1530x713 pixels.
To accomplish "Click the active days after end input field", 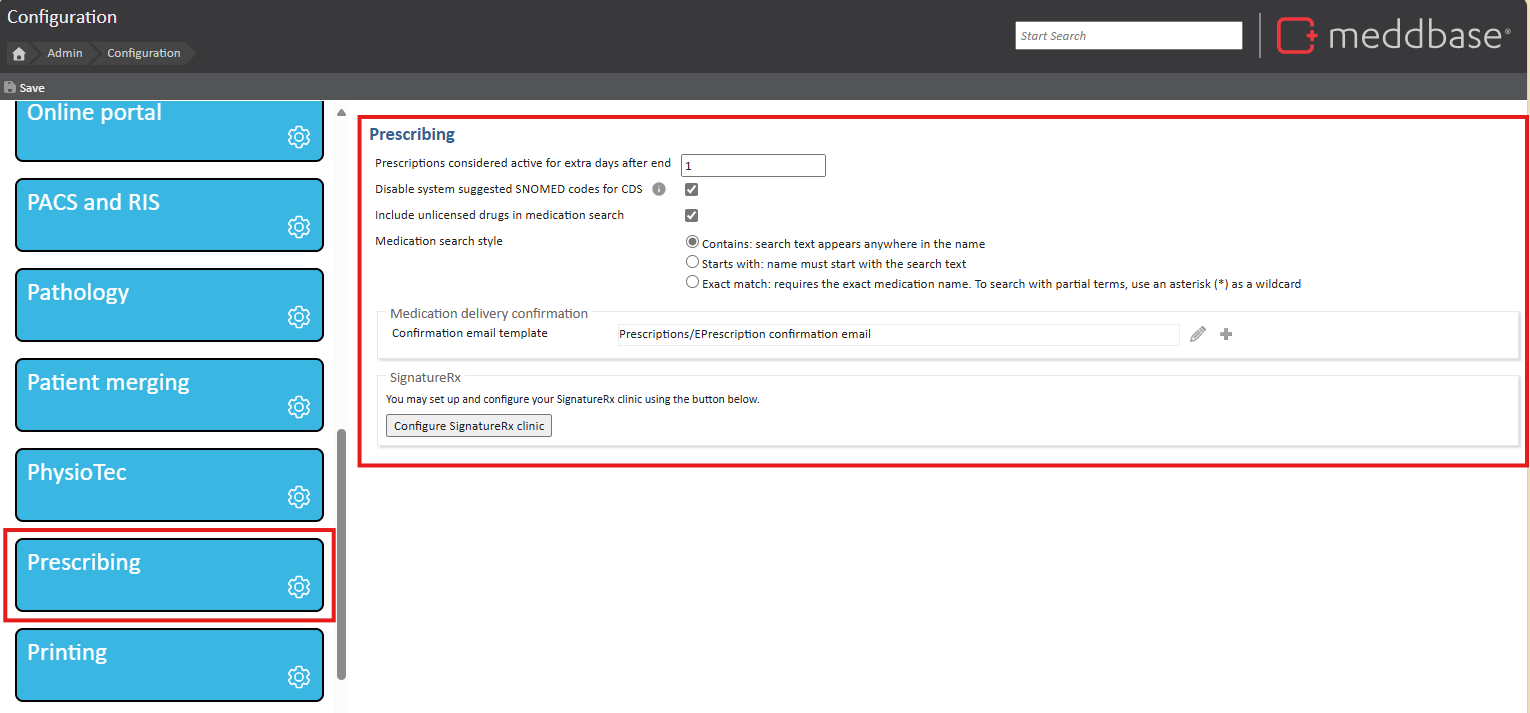I will [x=752, y=165].
